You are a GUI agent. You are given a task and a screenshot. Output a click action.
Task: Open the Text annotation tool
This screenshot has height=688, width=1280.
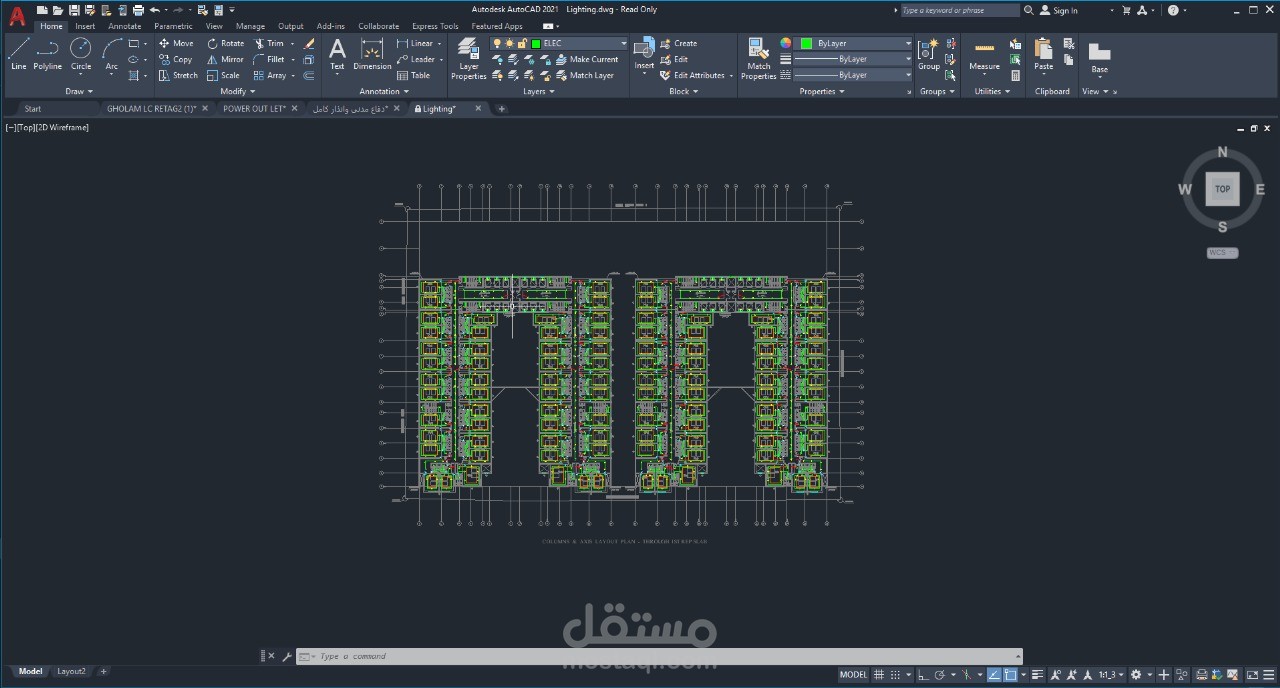pos(337,55)
